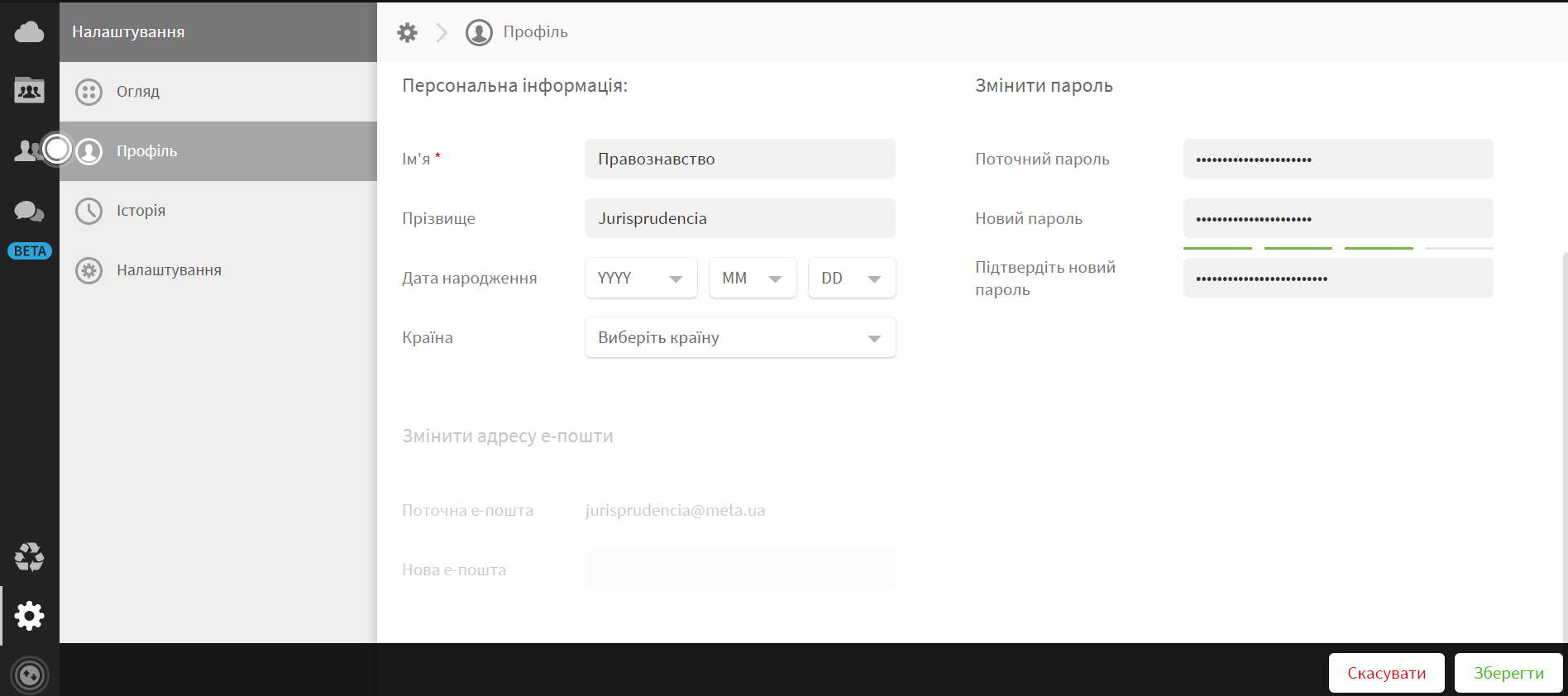Click the vertical scrollbar on right edge

pos(1565,446)
